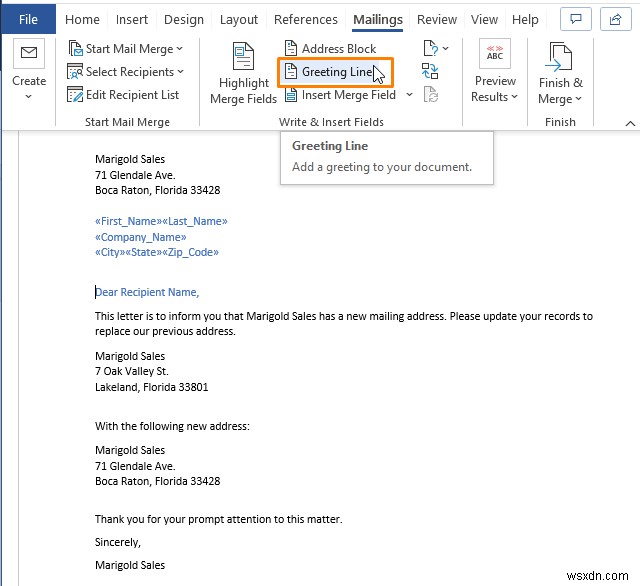Viewport: 640px width, 586px height.
Task: Open the Design tab
Action: [184, 19]
